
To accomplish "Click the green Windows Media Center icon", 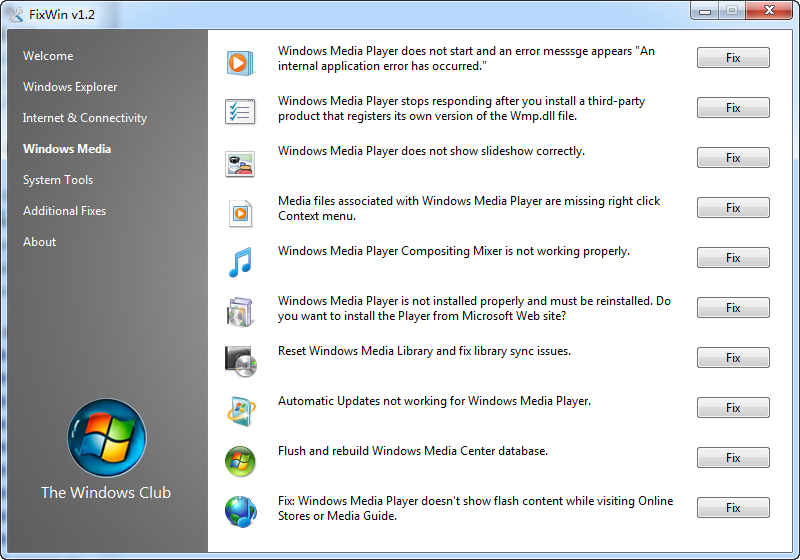I will click(240, 461).
